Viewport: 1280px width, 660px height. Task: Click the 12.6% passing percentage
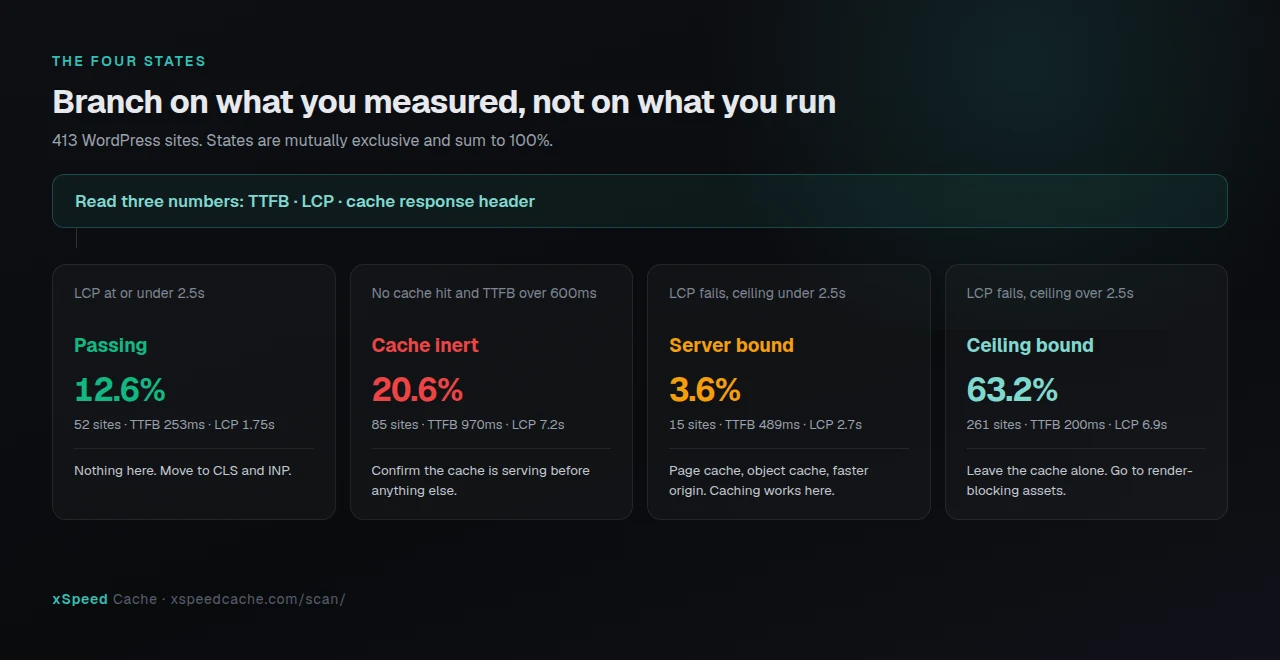coord(120,390)
